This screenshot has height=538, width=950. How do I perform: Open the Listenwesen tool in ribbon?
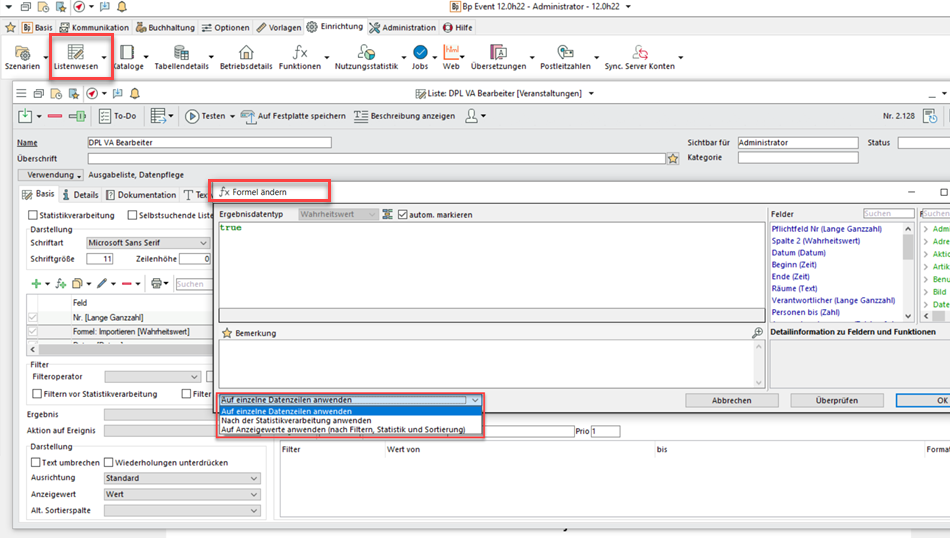(x=76, y=57)
